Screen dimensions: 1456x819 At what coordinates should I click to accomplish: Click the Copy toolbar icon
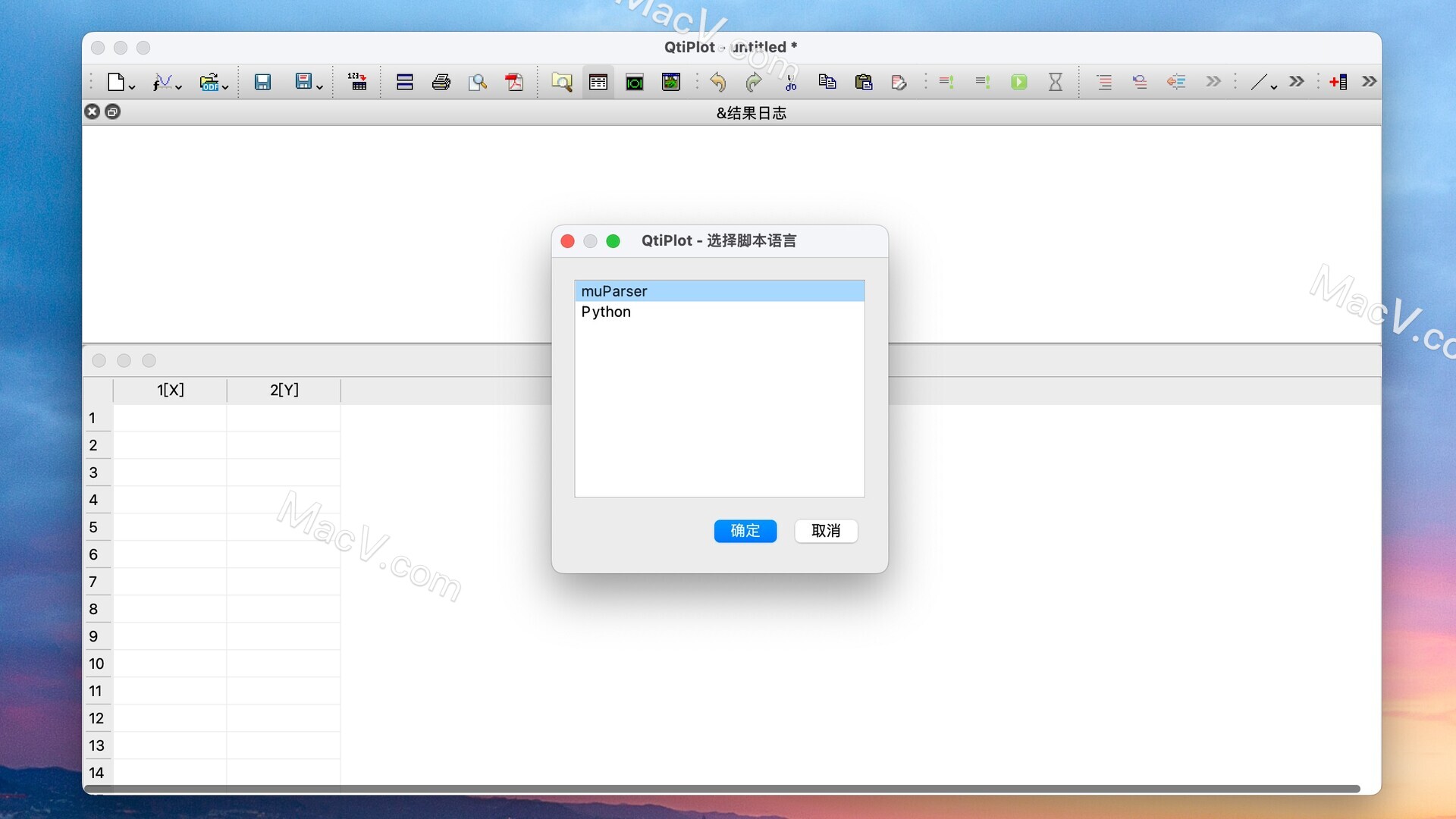[x=827, y=82]
